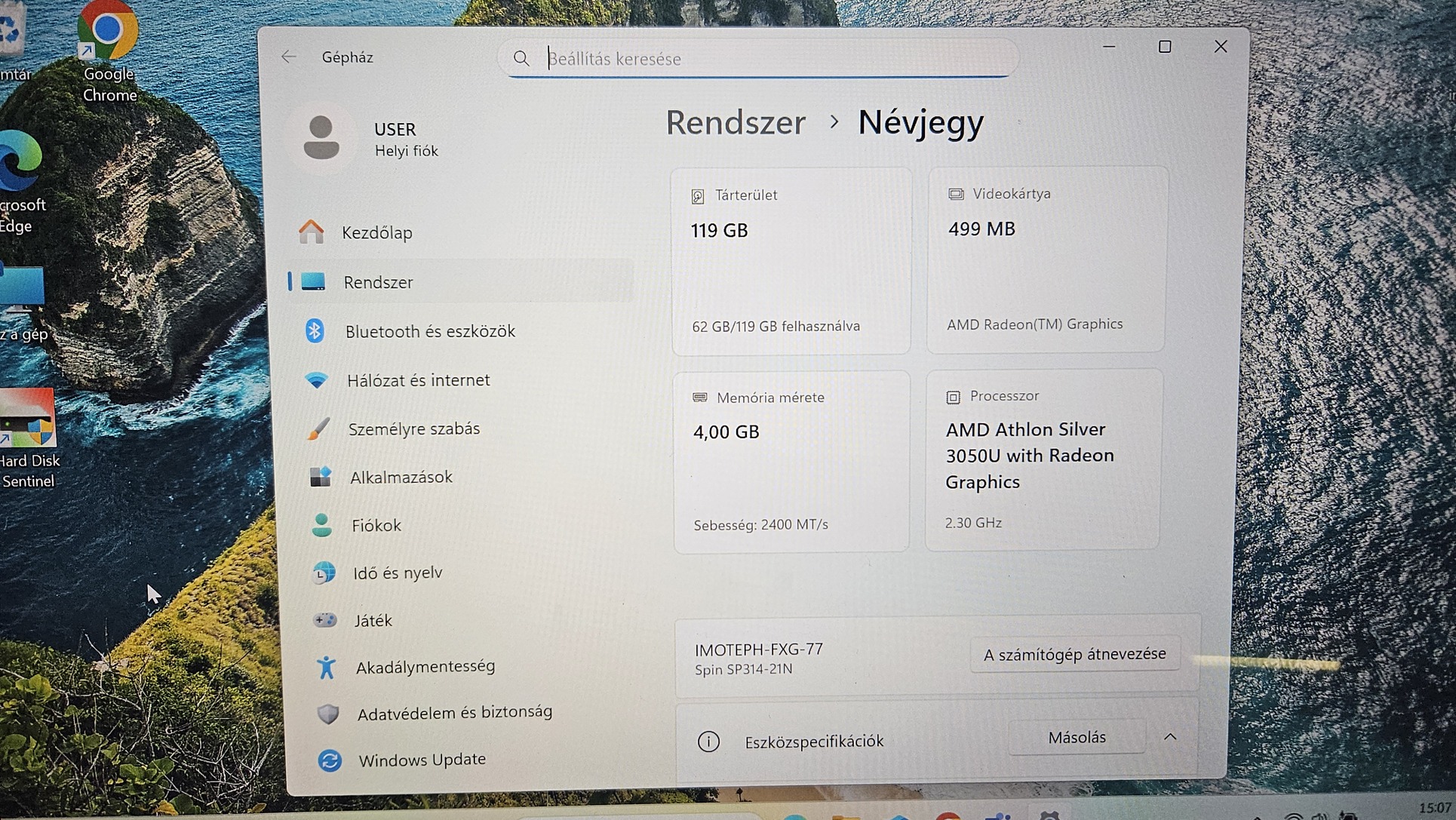Select the Akadálymentesség accessibility icon
This screenshot has width=1456, height=820.
click(x=326, y=667)
